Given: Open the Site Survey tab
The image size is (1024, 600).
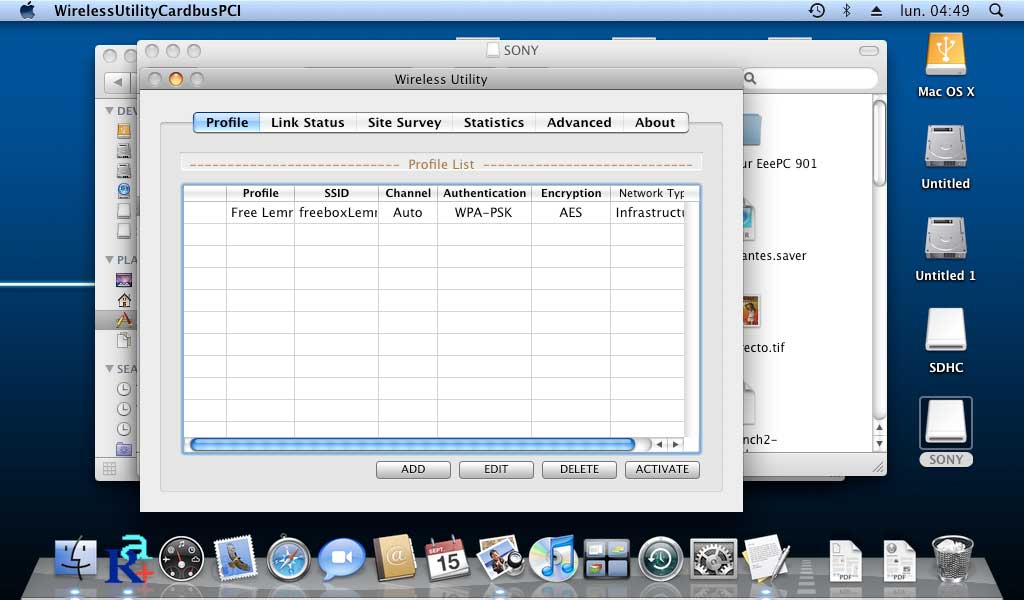Looking at the screenshot, I should [404, 123].
